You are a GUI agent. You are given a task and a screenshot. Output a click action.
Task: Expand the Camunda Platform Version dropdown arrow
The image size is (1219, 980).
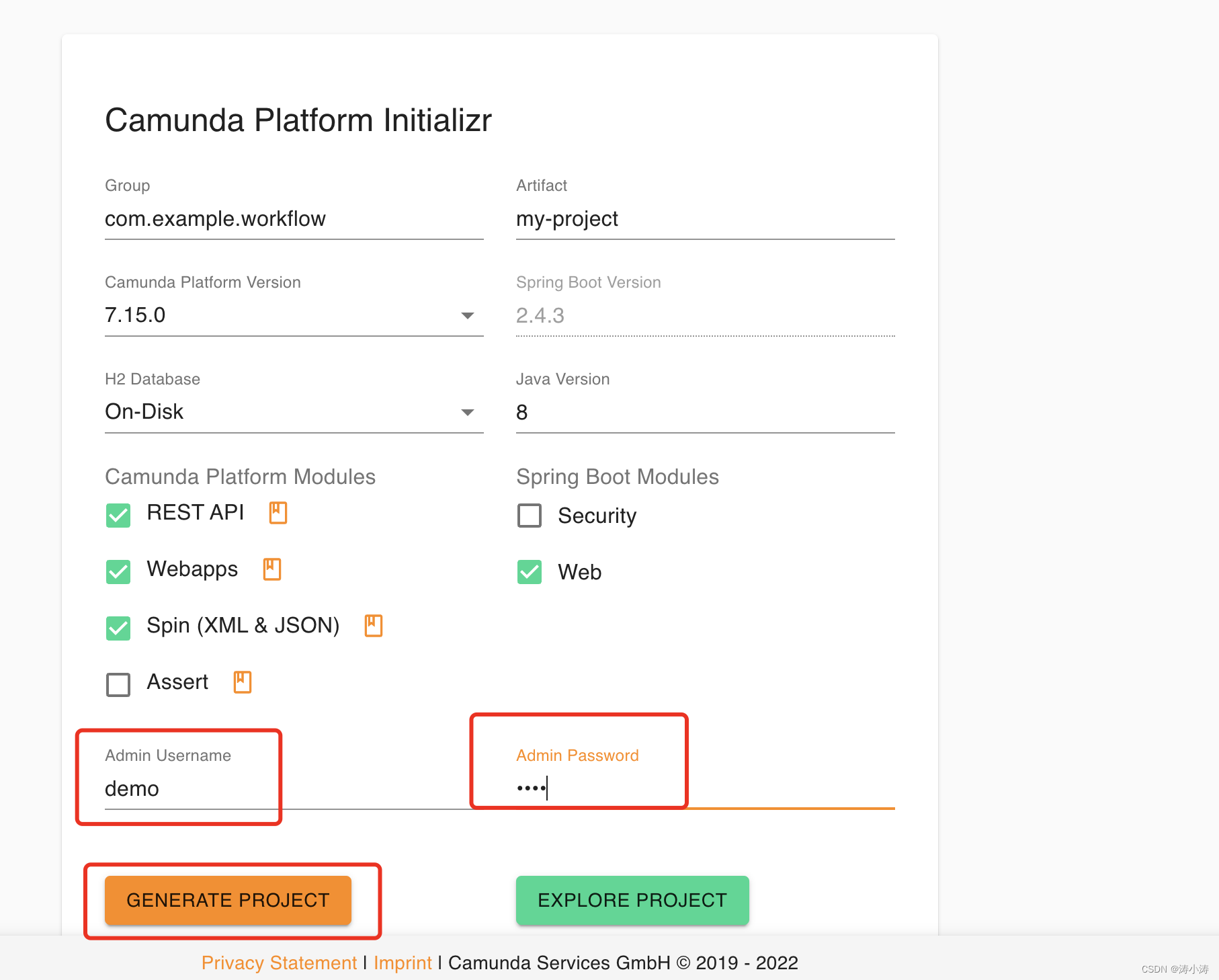[468, 315]
